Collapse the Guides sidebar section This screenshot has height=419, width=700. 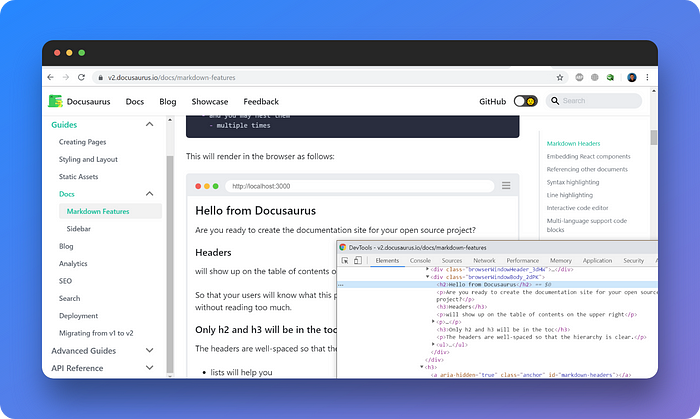tap(150, 124)
